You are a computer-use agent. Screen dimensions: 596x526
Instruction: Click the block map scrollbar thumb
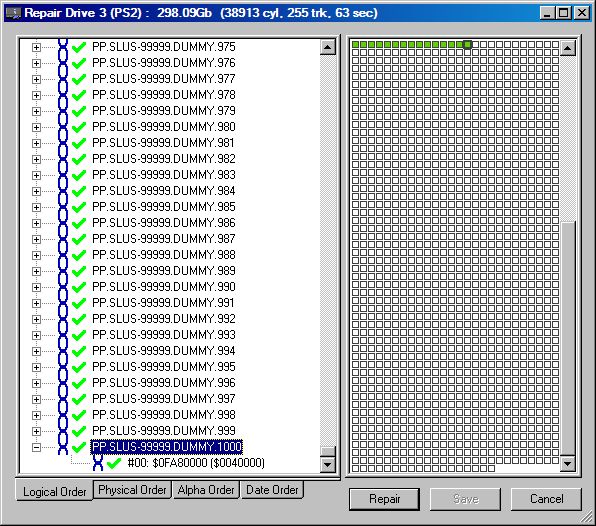567,338
